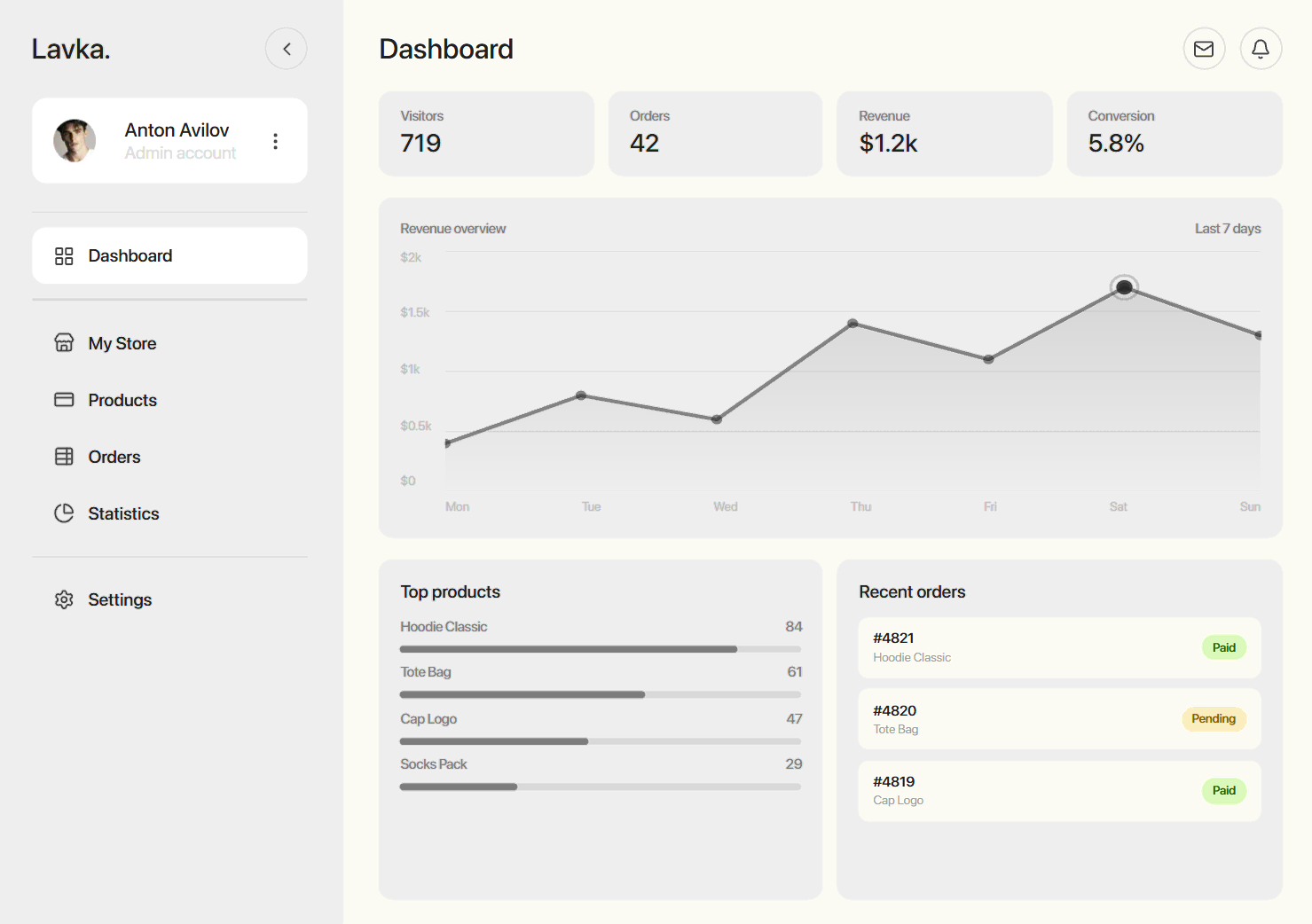This screenshot has height=924, width=1312.
Task: Open the Last 7 days range selector
Action: point(1228,228)
